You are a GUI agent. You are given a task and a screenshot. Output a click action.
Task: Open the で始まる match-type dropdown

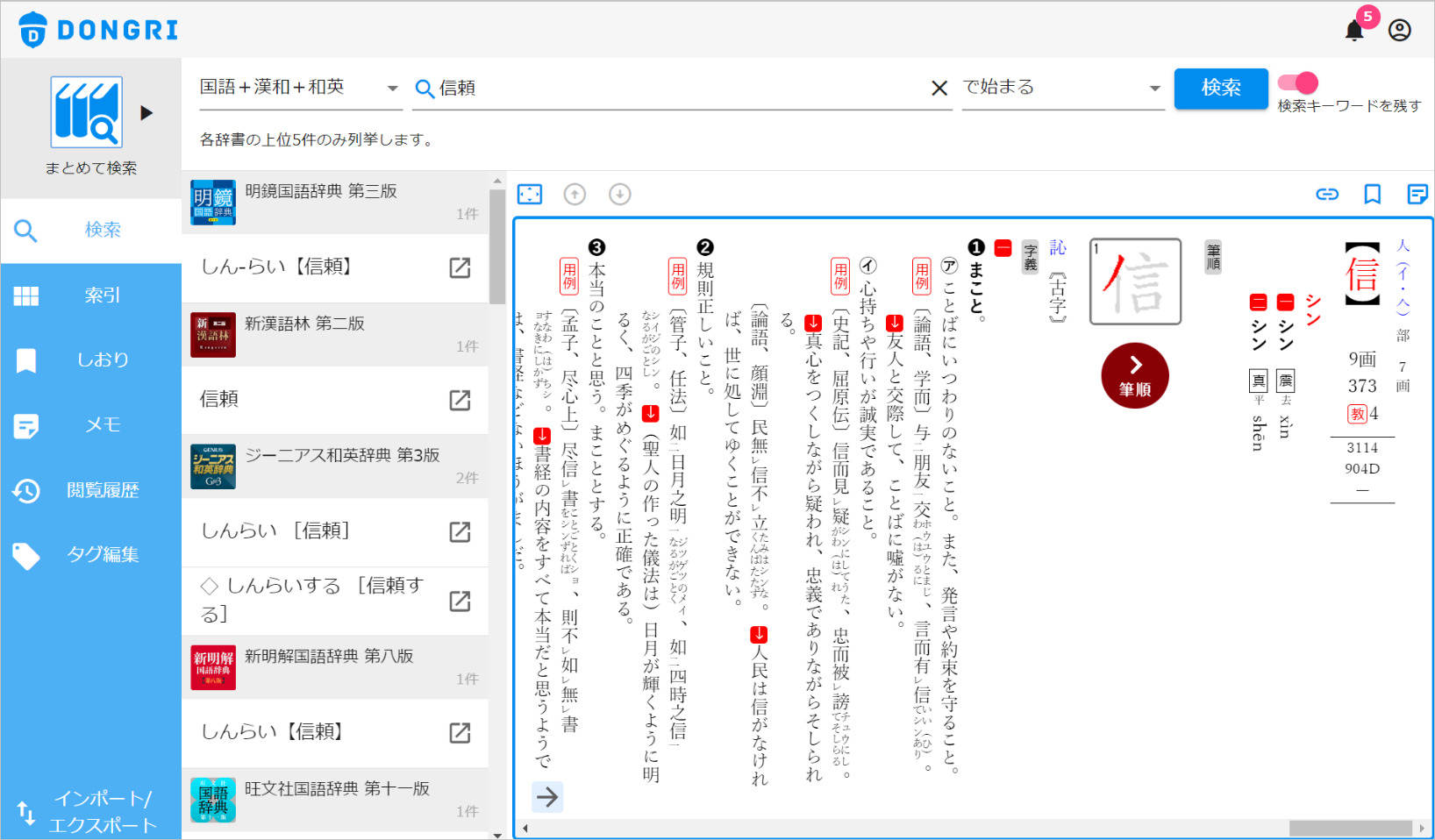pyautogui.click(x=1063, y=88)
